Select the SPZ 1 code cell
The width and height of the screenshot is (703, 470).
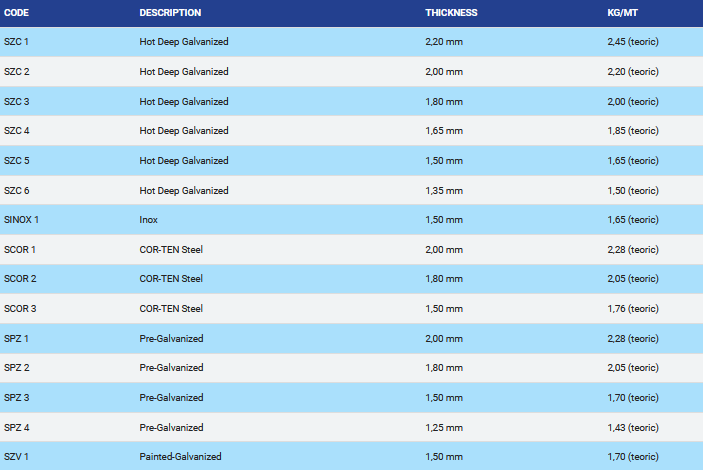(x=17, y=338)
